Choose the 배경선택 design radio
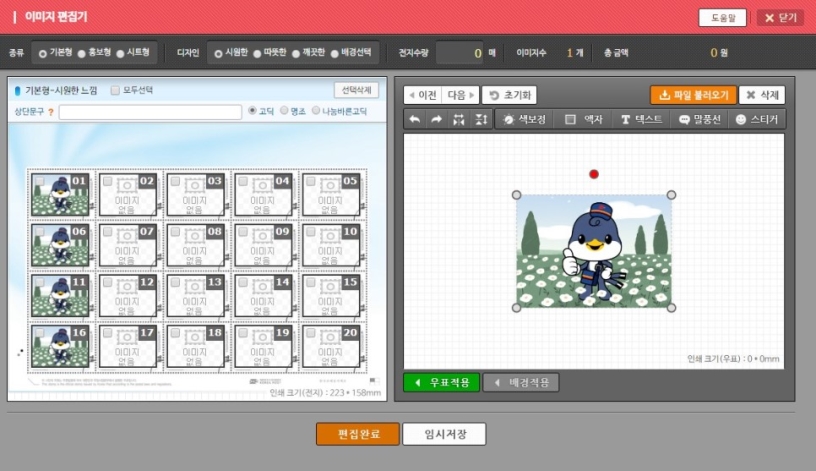Viewport: 816px width, 471px height. 335,54
